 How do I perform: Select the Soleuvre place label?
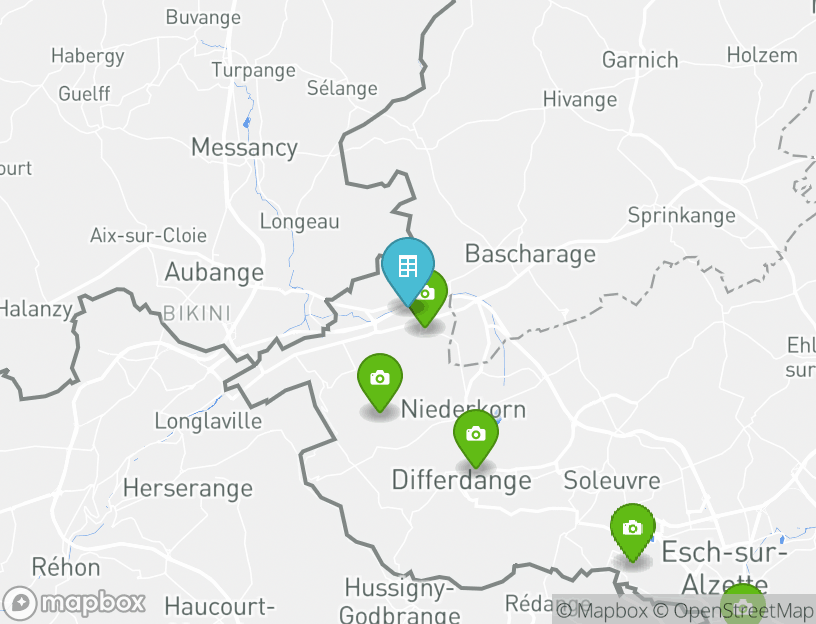[x=612, y=480]
